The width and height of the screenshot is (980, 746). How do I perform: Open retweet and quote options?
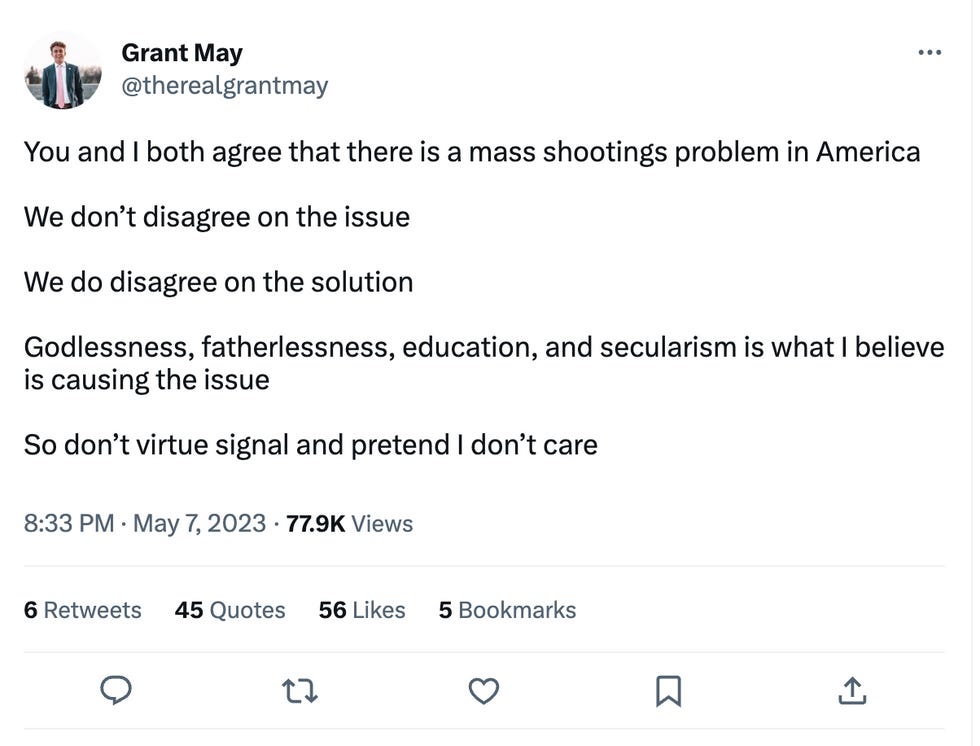click(299, 691)
